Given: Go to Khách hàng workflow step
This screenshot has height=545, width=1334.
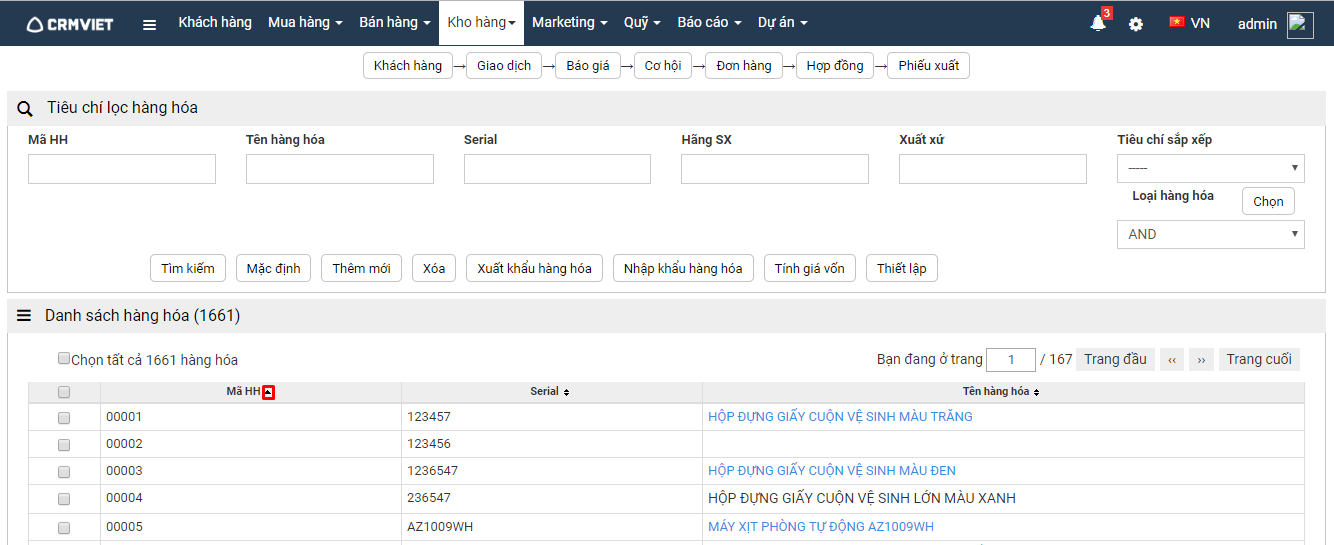Looking at the screenshot, I should (408, 66).
